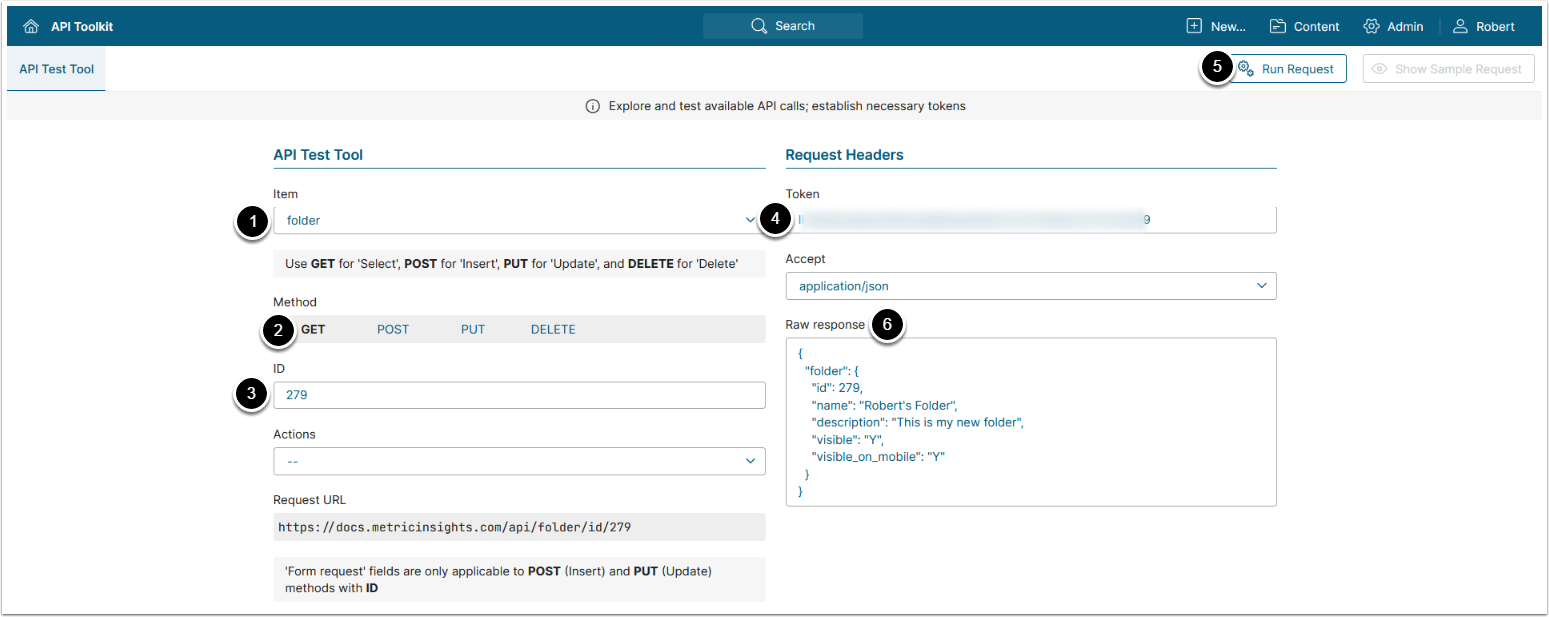This screenshot has height=617, width=1549.
Task: Click the Token input field
Action: pos(1031,219)
